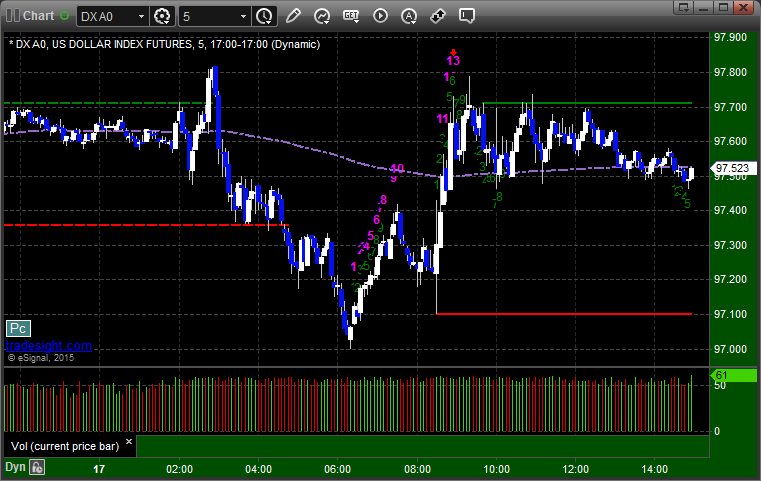Click the Pc button on chart
Screen dimensions: 761x481
click(18, 329)
